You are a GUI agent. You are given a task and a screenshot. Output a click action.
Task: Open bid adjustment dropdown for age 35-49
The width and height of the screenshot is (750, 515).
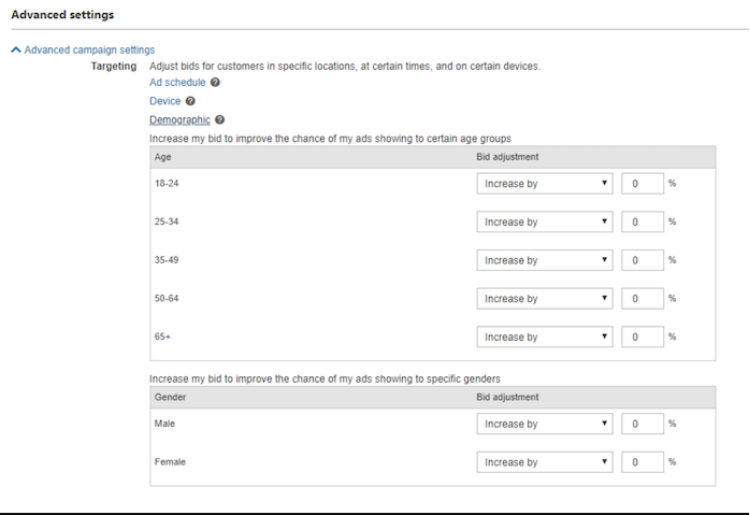pyautogui.click(x=545, y=260)
